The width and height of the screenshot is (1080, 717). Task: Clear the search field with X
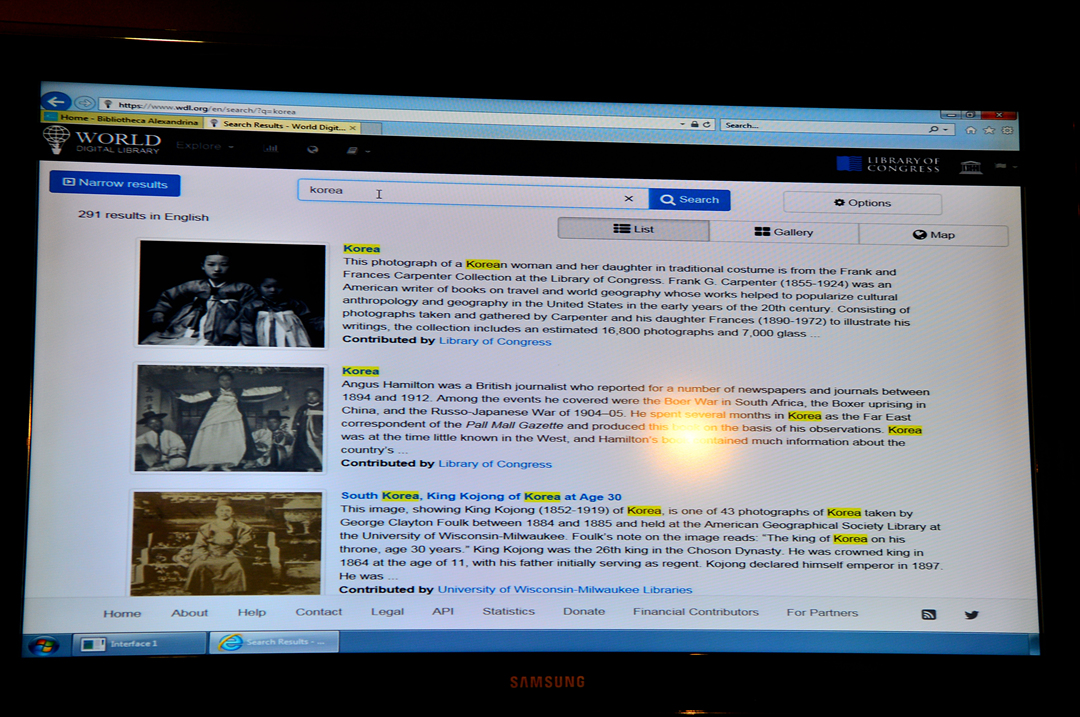coord(628,198)
